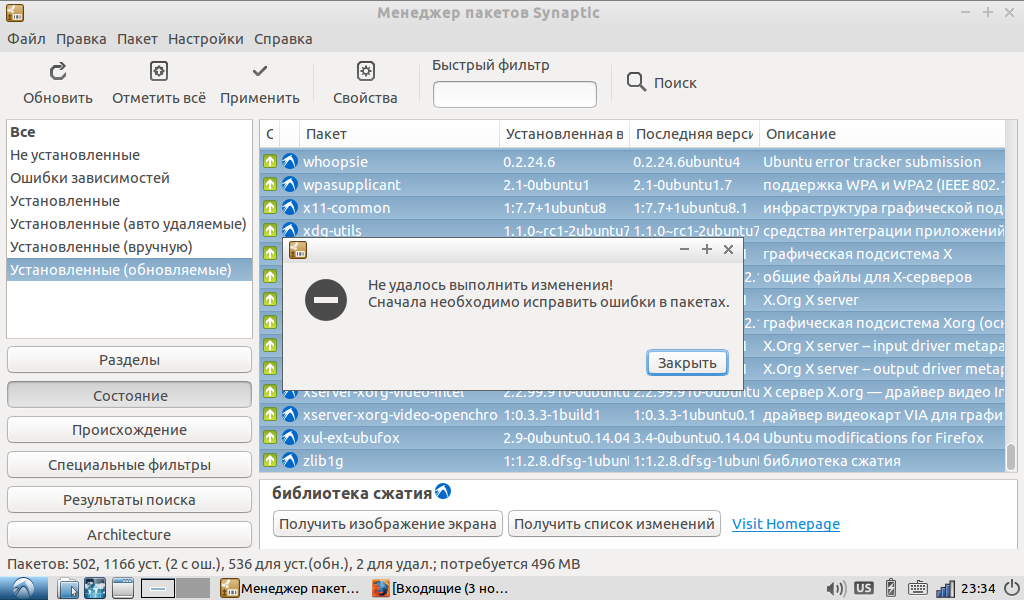Image resolution: width=1024 pixels, height=600 pixels.
Task: Click the Обновить reload icon
Action: click(58, 72)
